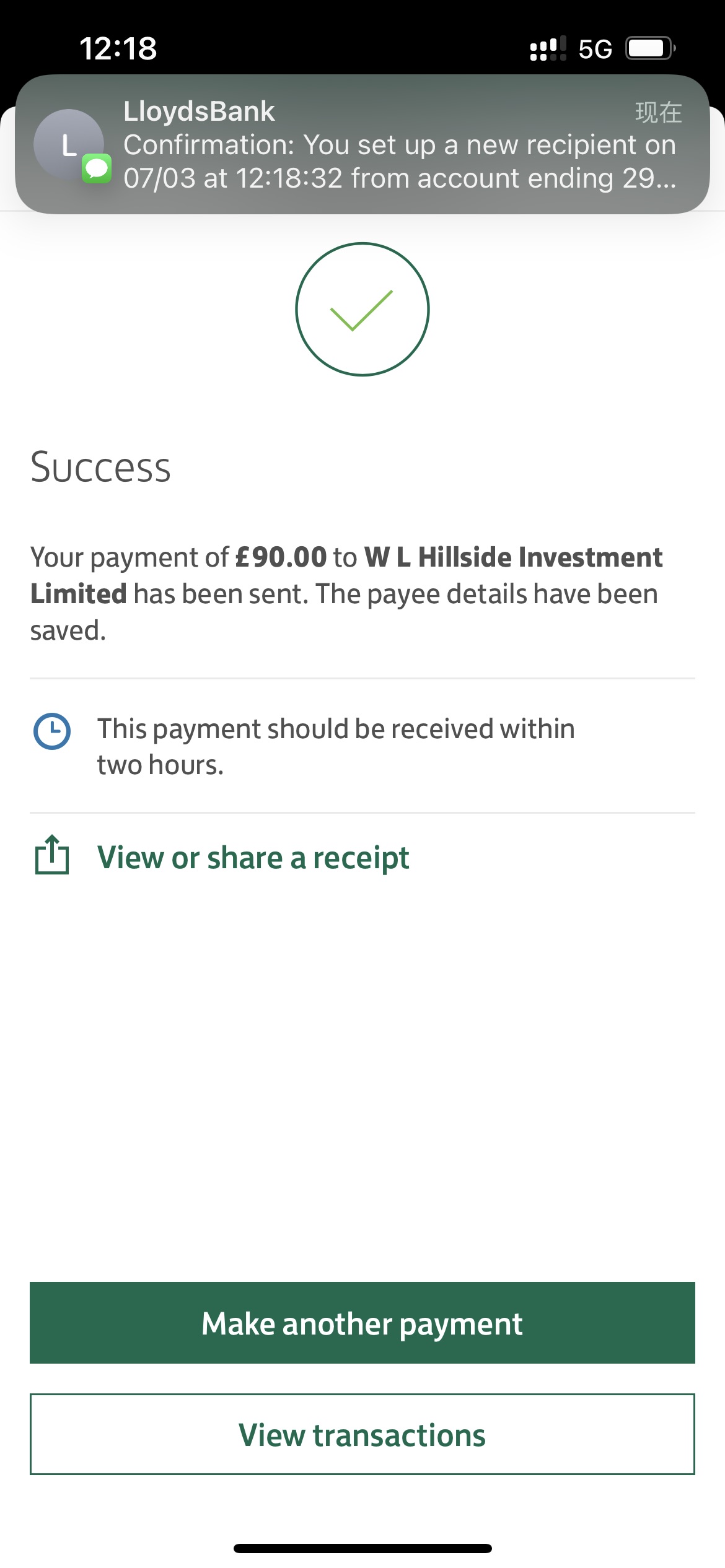Tap the notification timestamp '现在'

[x=658, y=113]
